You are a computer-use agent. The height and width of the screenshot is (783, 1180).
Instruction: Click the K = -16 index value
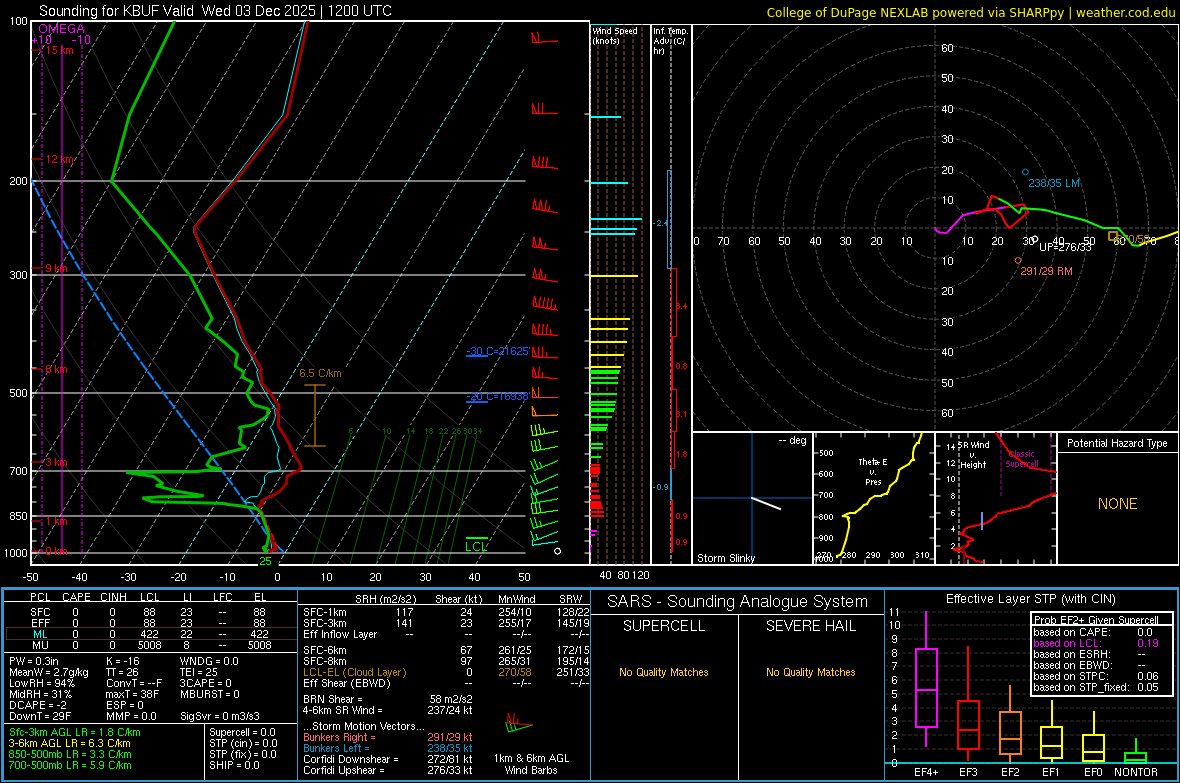pyautogui.click(x=123, y=661)
